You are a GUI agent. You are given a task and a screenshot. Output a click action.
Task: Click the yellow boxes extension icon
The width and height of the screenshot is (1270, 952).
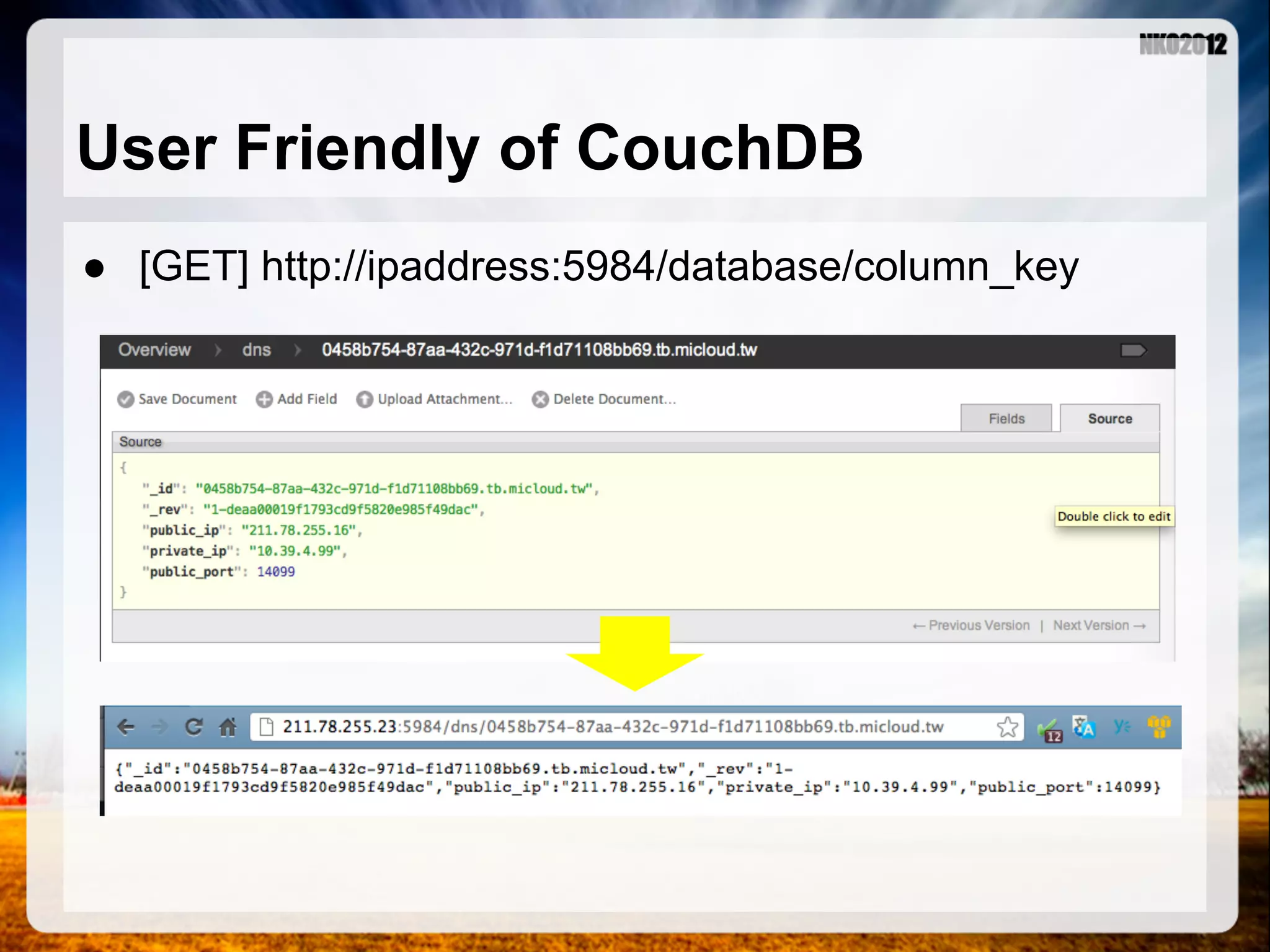pyautogui.click(x=1158, y=726)
